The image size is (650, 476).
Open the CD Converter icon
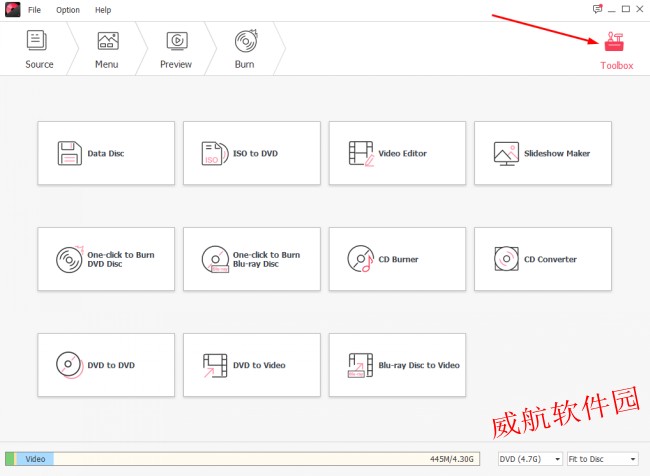pyautogui.click(x=506, y=259)
